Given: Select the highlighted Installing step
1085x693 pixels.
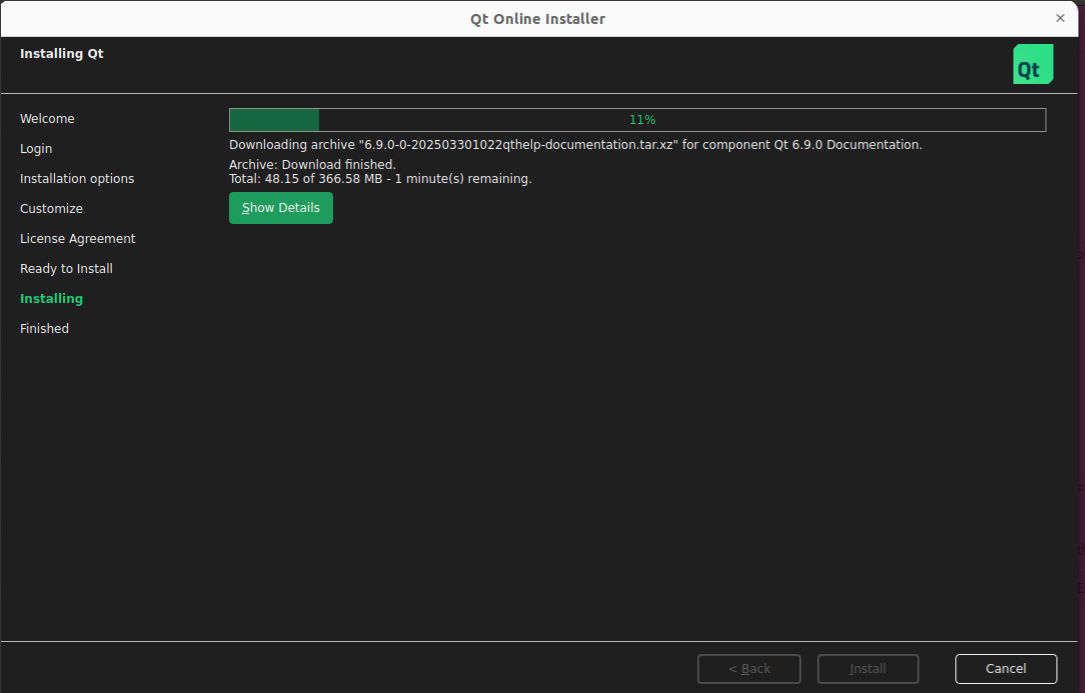Looking at the screenshot, I should click(51, 298).
